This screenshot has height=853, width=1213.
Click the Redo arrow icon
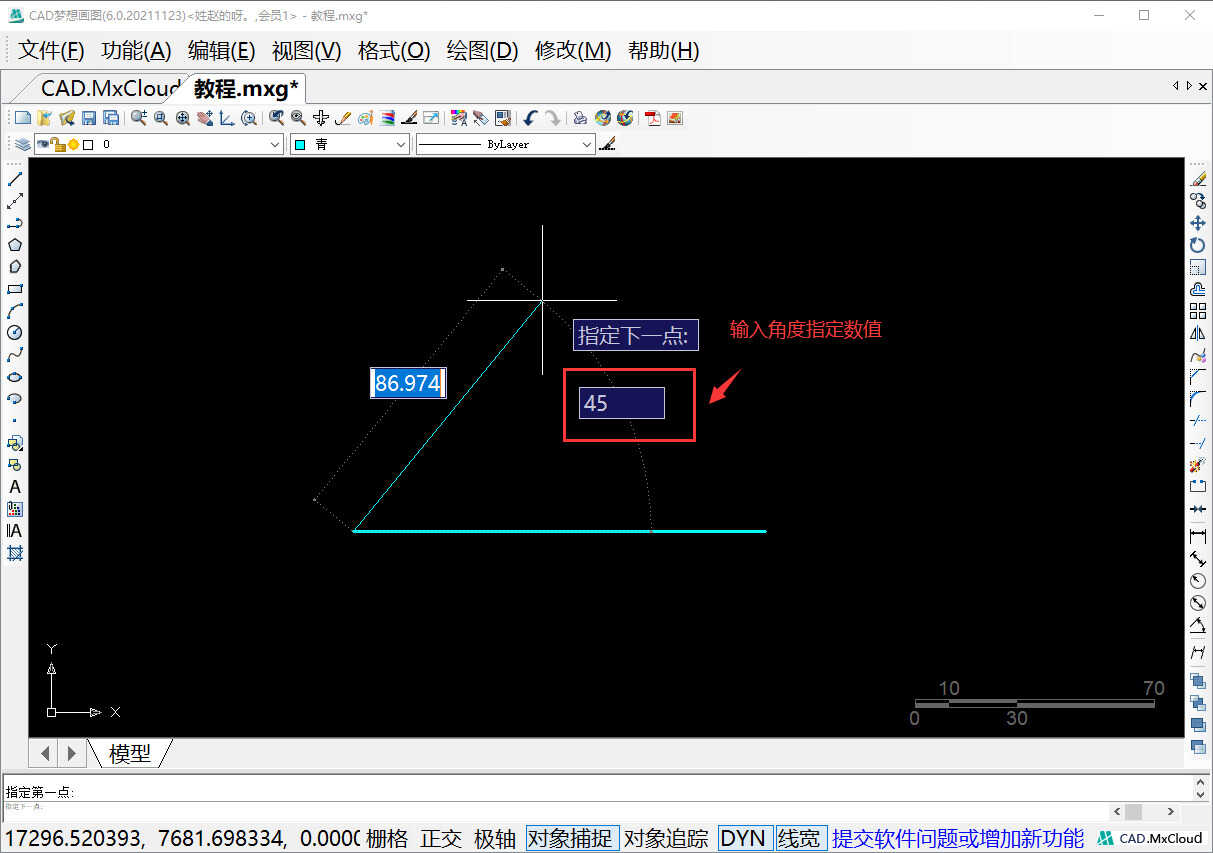coord(552,118)
